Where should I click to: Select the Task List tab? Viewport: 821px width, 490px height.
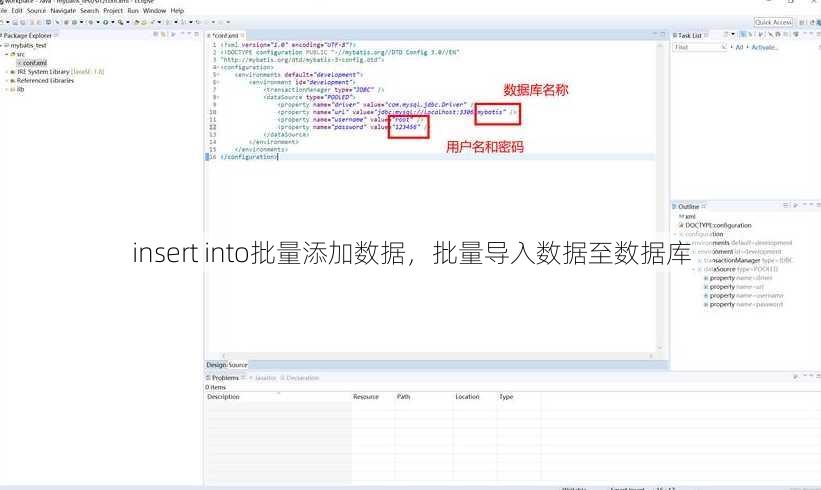pos(690,36)
